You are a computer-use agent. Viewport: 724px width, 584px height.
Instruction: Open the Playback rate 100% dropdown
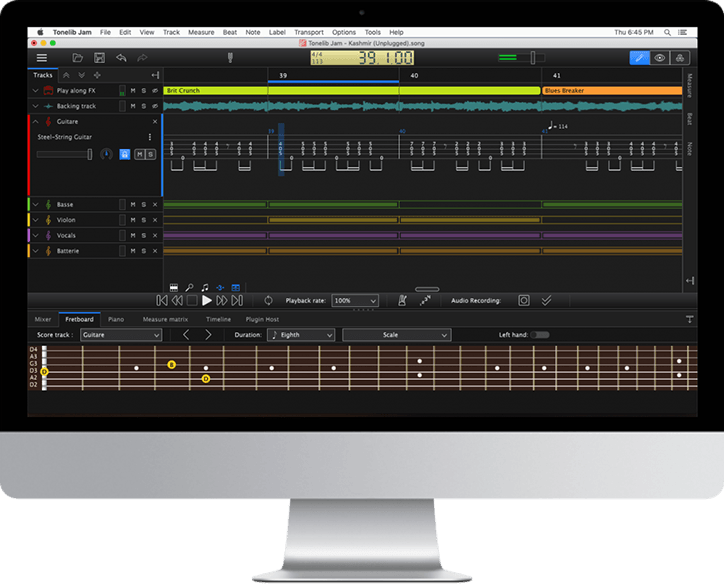point(355,301)
